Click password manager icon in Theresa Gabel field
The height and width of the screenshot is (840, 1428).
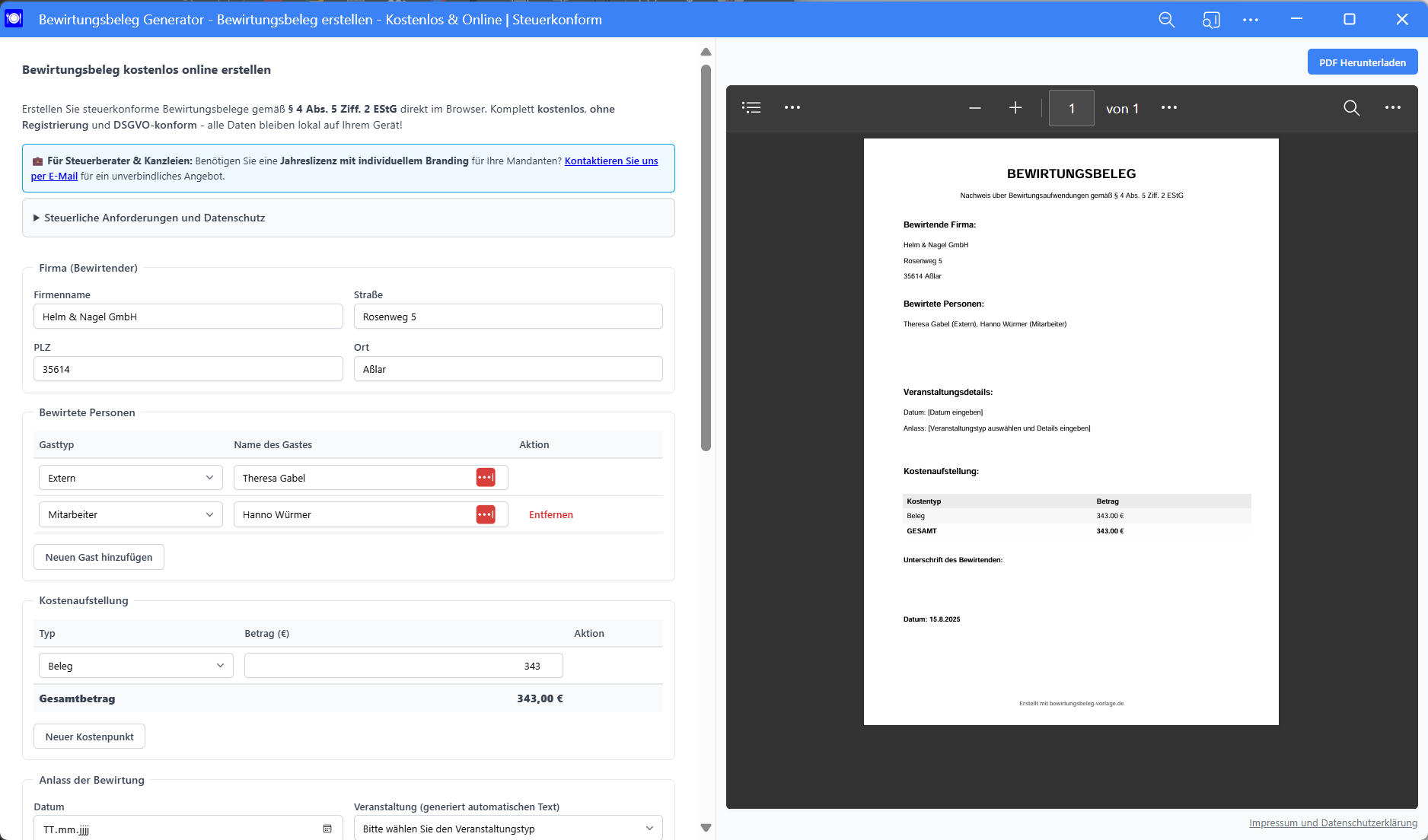486,477
